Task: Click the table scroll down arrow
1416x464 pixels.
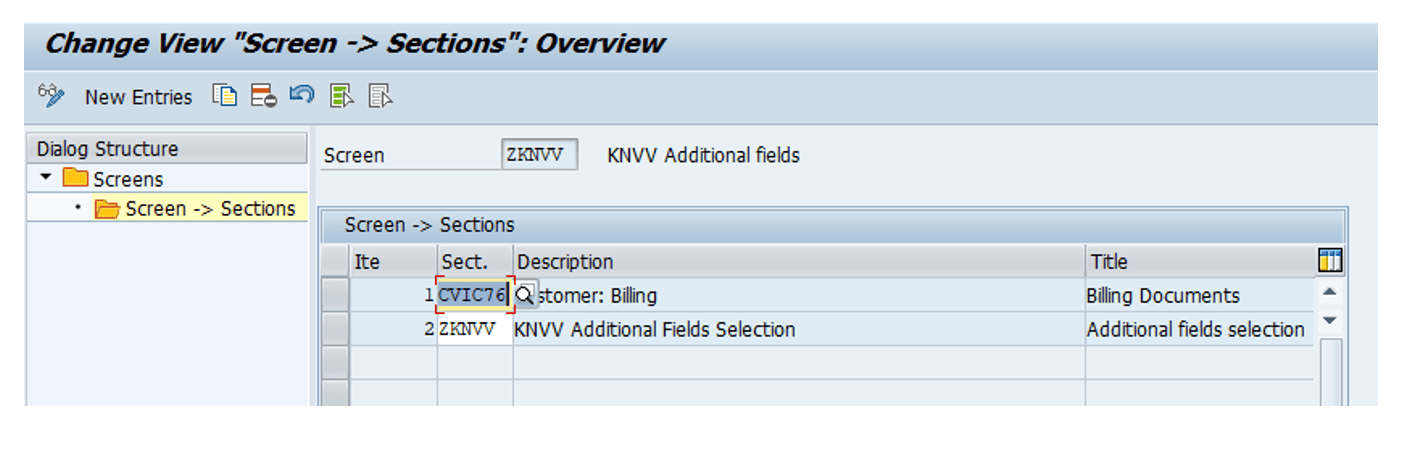Action: coord(1329,321)
